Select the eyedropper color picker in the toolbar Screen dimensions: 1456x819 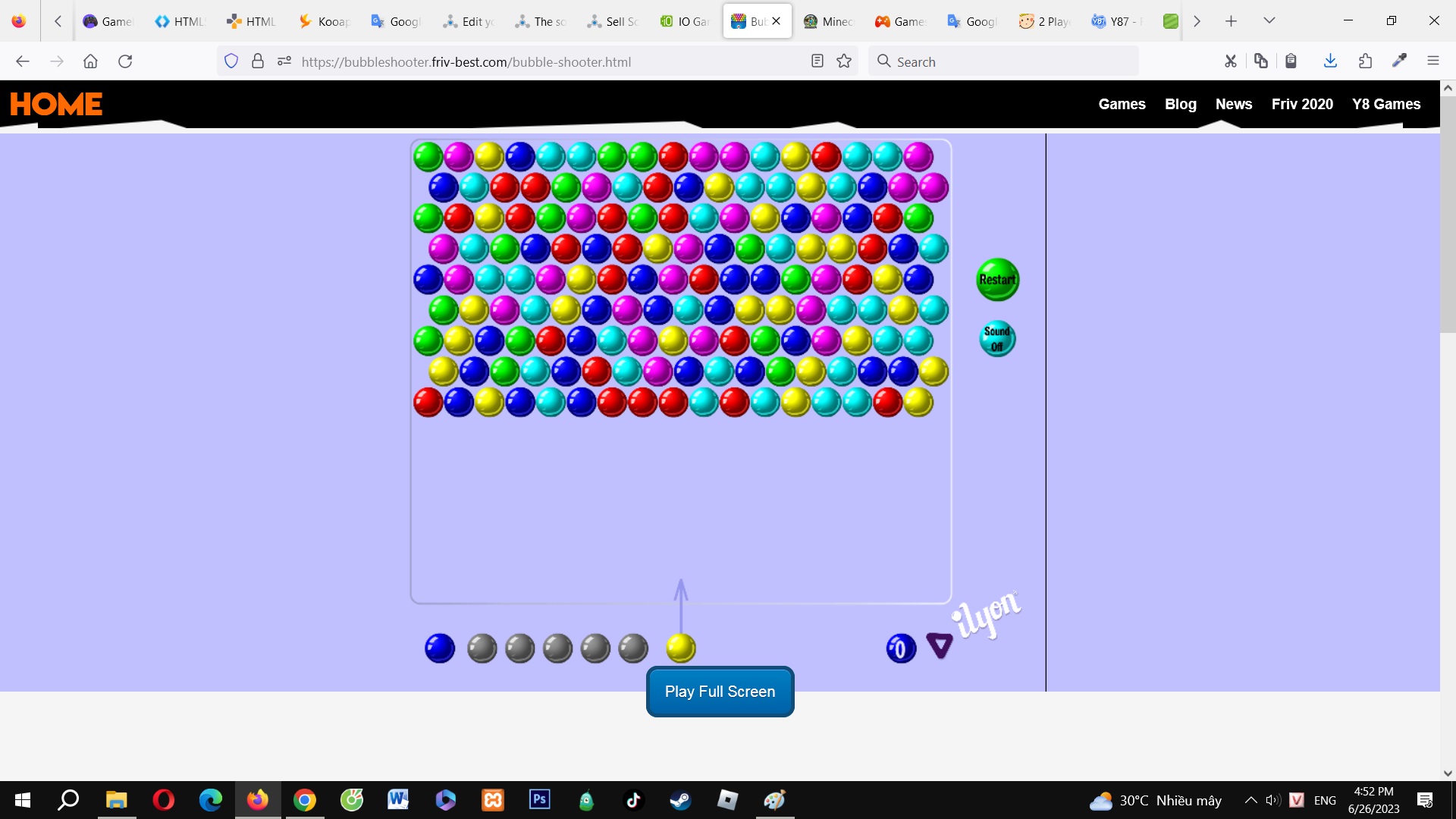[1399, 61]
